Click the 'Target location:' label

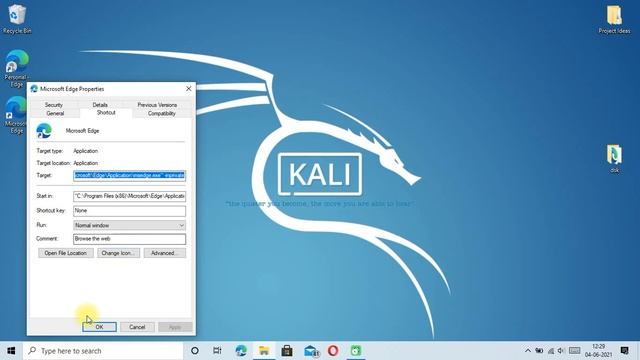coord(53,163)
